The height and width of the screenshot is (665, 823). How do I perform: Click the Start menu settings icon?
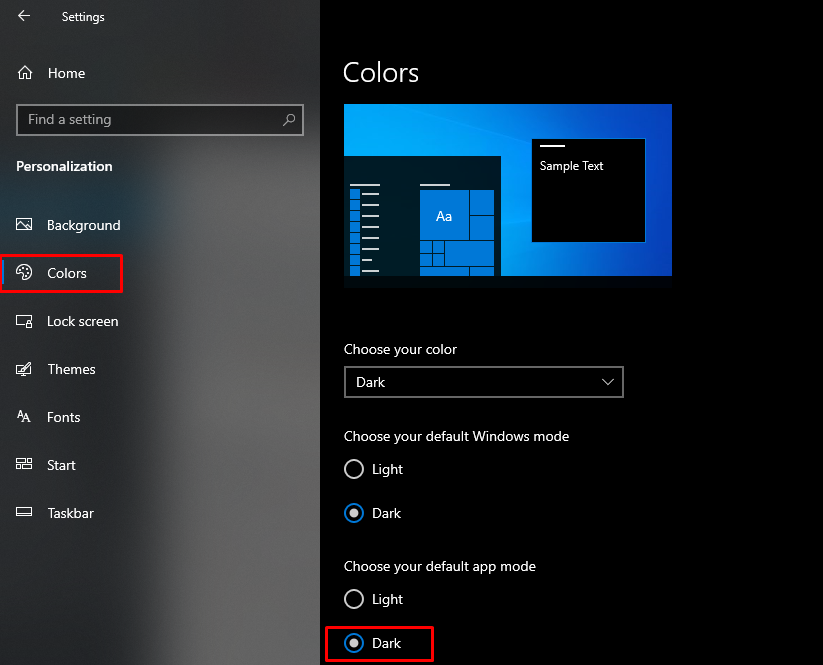(x=26, y=465)
